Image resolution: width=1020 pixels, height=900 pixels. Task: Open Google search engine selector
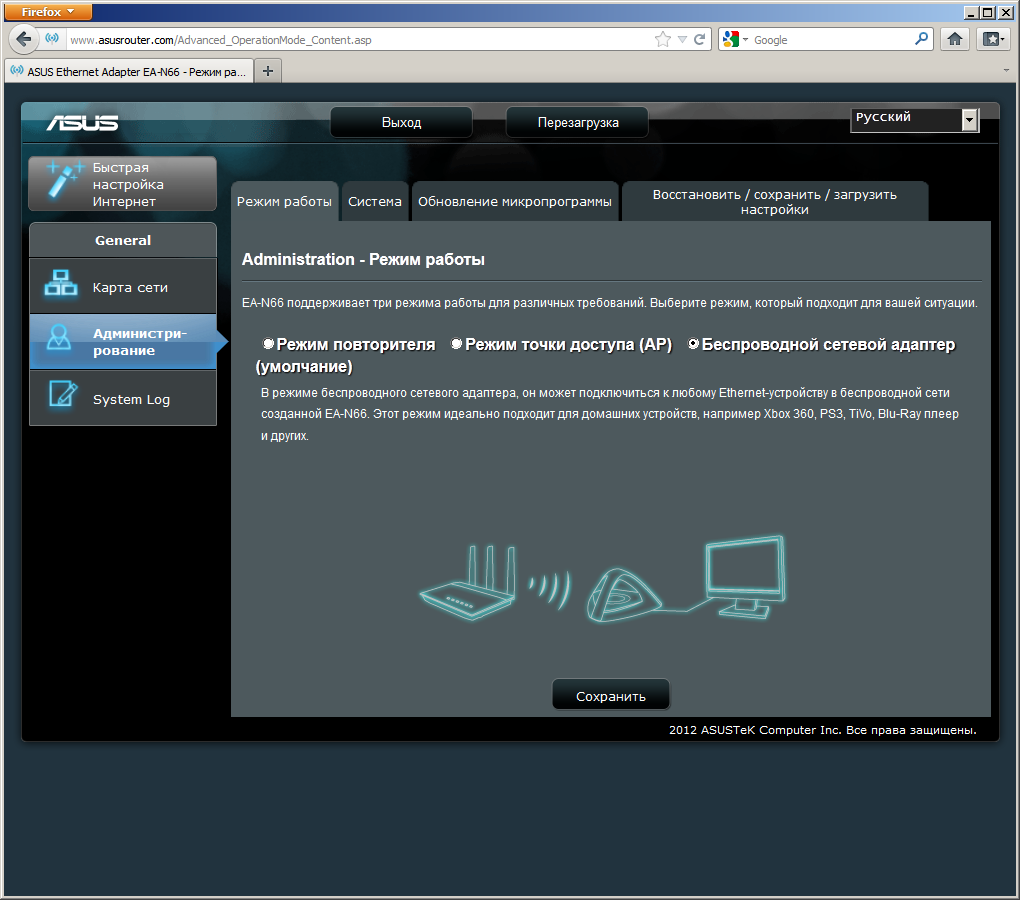pos(735,40)
